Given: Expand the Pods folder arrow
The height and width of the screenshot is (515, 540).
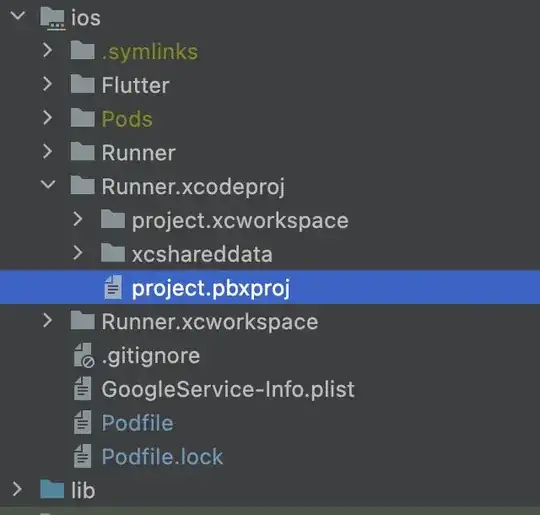Looking at the screenshot, I should (x=48, y=117).
